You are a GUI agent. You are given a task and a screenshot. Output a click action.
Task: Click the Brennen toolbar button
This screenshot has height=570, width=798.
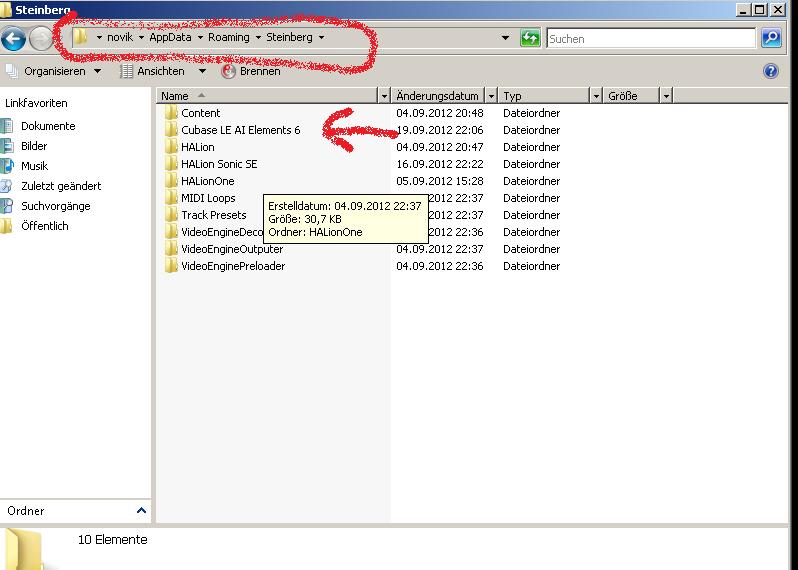pos(251,71)
